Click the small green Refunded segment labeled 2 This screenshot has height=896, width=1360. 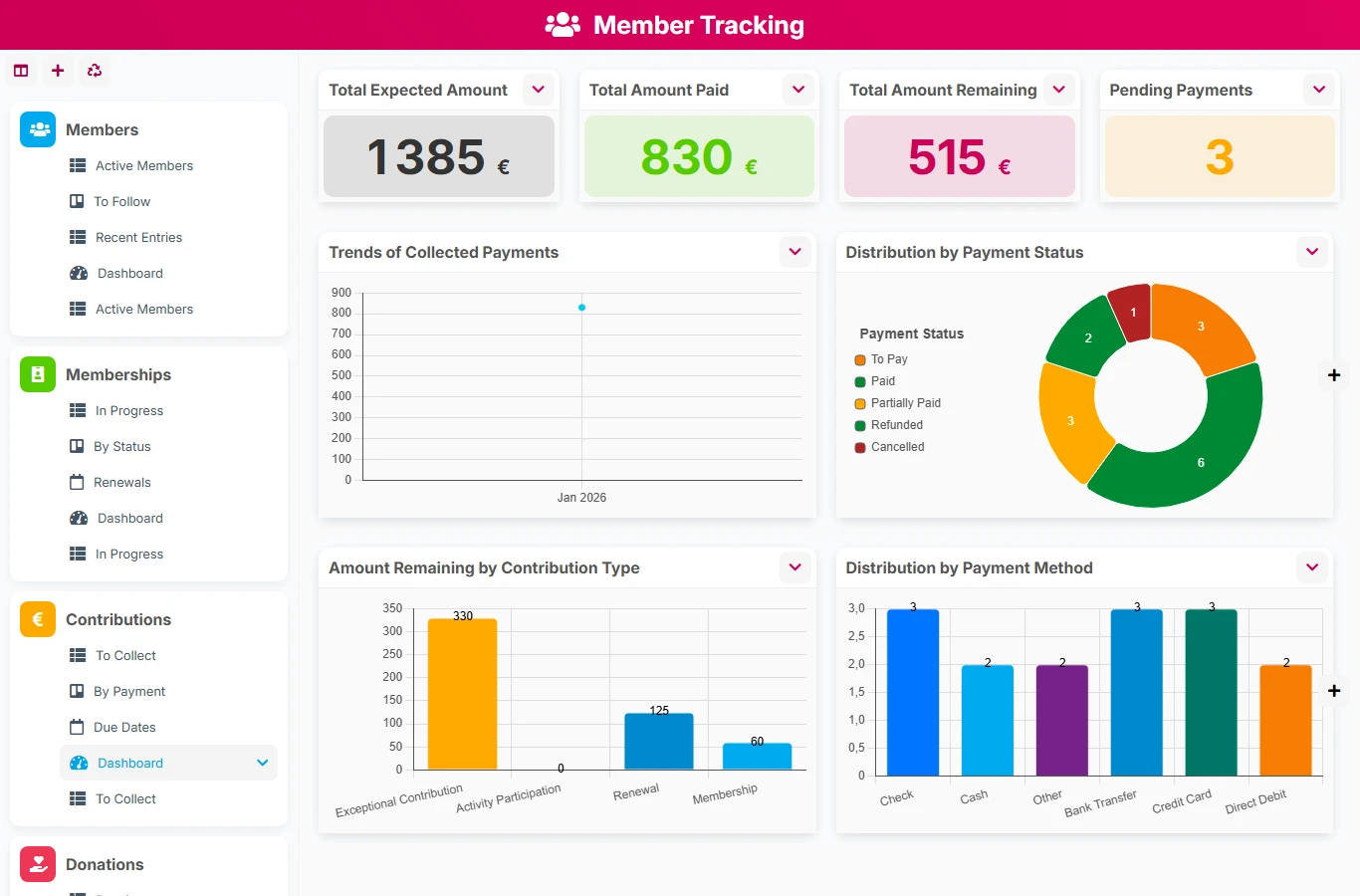pyautogui.click(x=1087, y=337)
